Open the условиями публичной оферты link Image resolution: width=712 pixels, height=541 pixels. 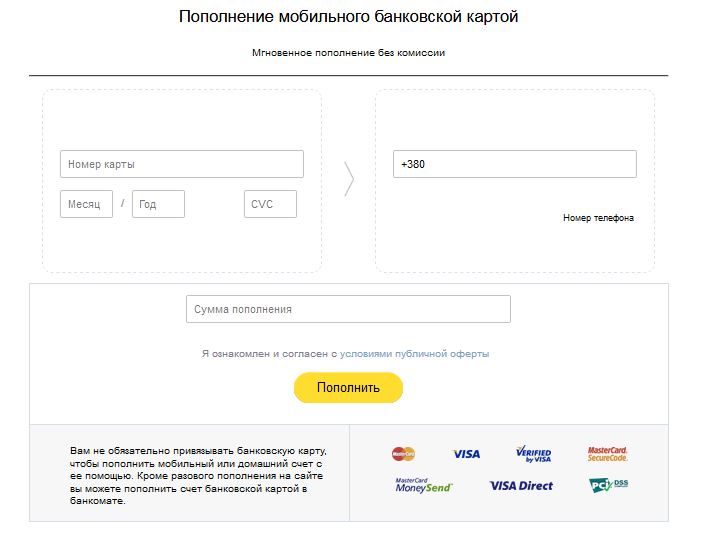tap(414, 354)
